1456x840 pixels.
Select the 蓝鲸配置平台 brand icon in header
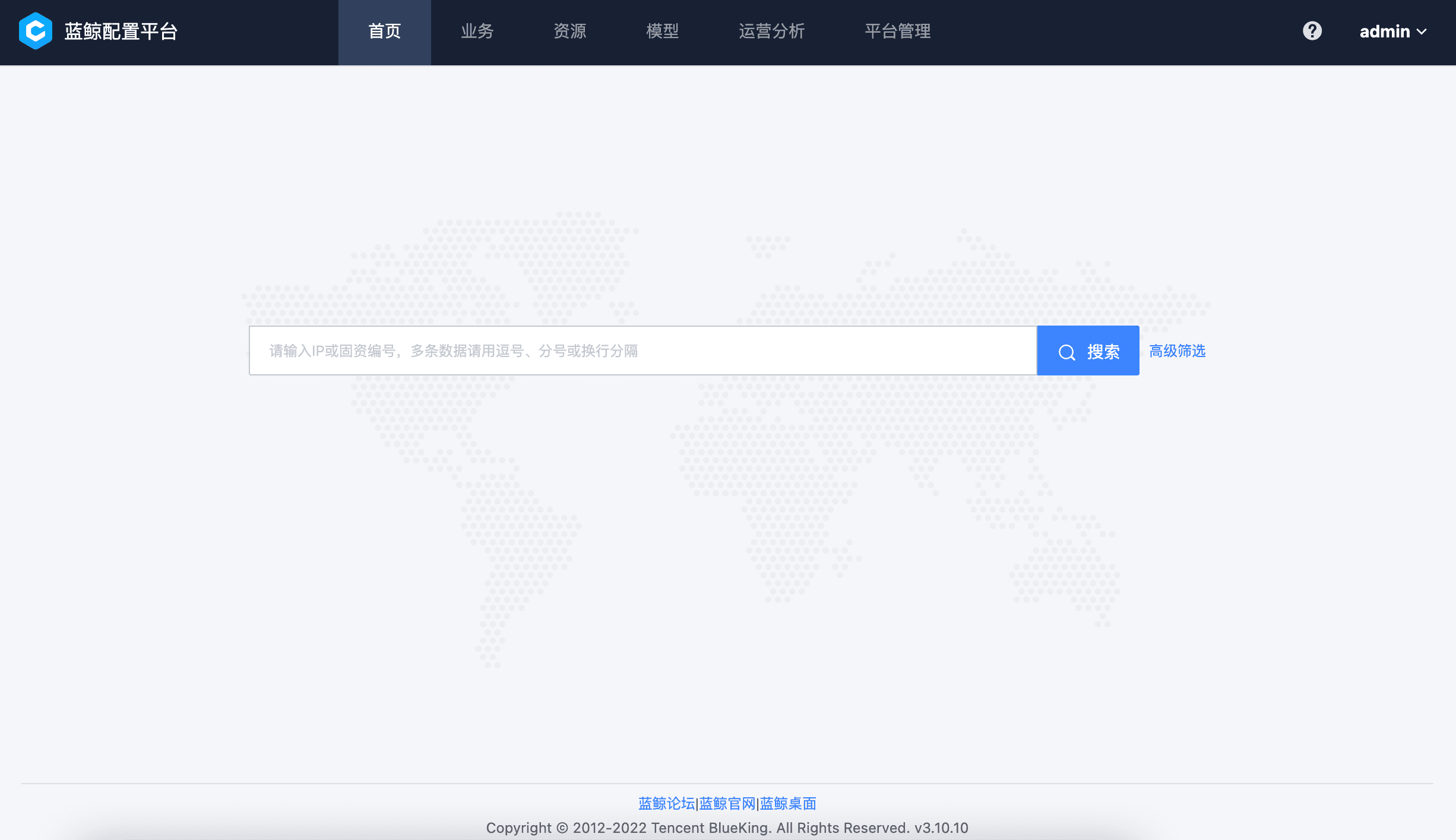[x=36, y=31]
